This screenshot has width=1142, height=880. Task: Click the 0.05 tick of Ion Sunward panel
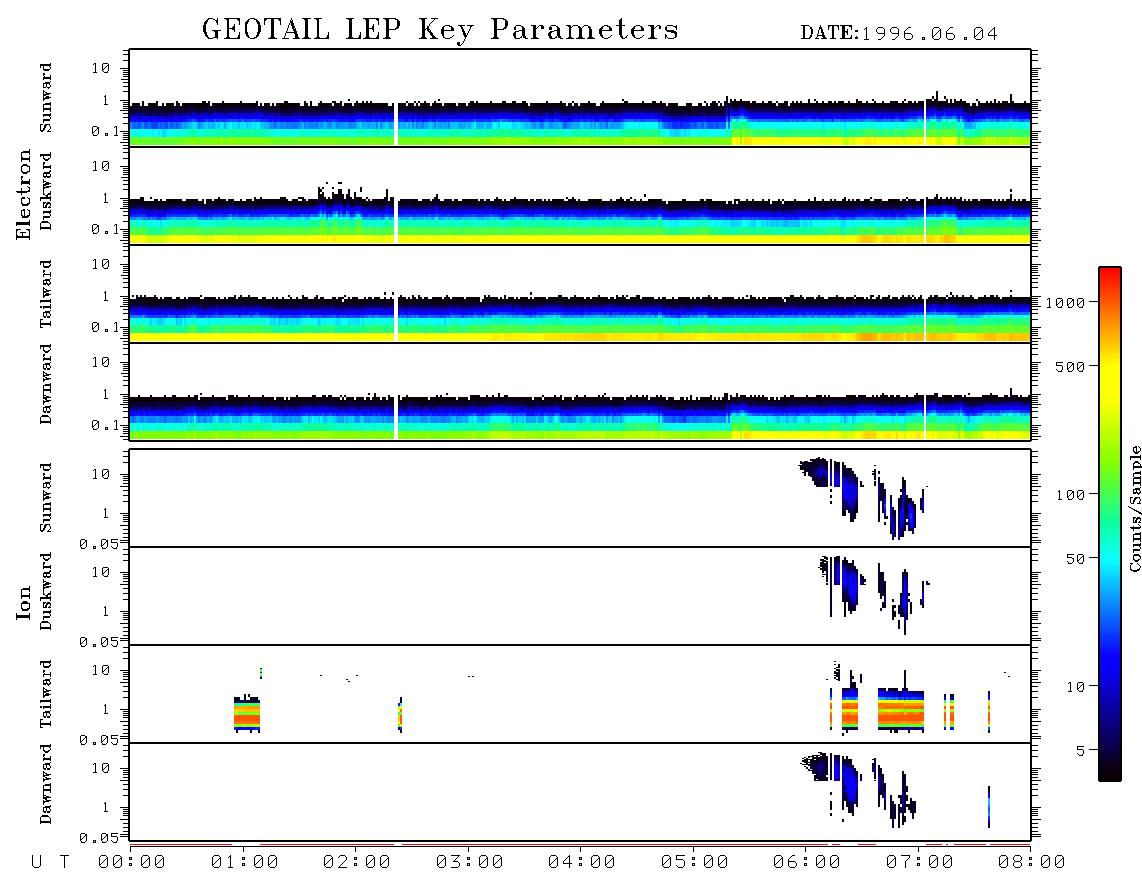point(98,544)
